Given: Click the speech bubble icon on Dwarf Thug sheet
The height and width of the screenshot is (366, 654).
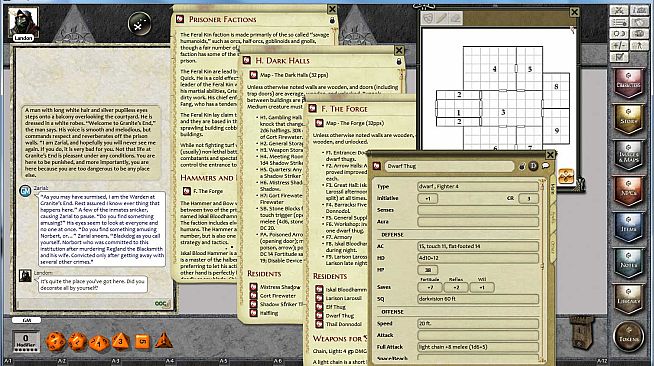Looking at the screenshot, I should tap(545, 166).
